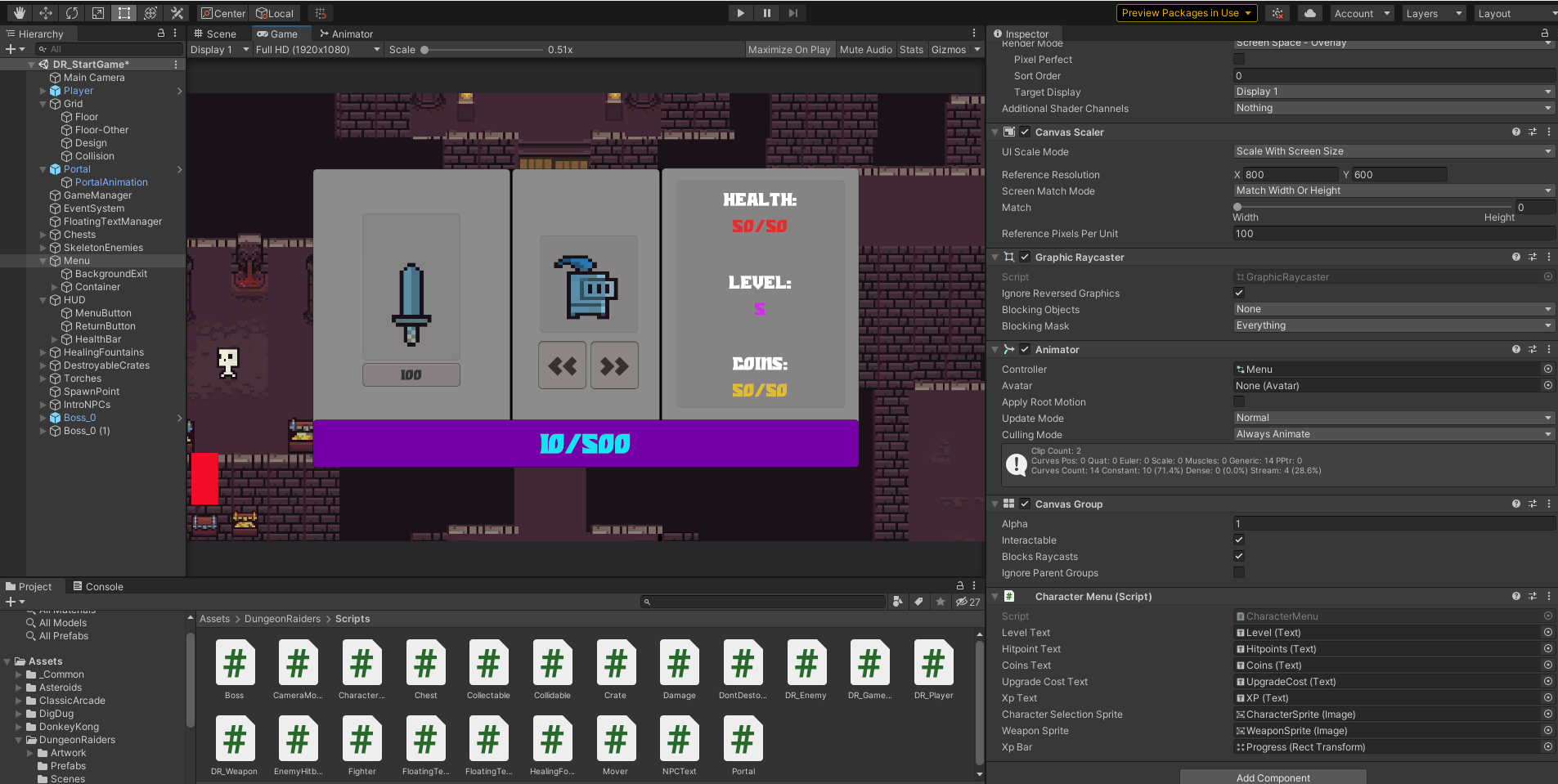The width and height of the screenshot is (1558, 784).
Task: Select the Move tool
Action: click(x=46, y=13)
